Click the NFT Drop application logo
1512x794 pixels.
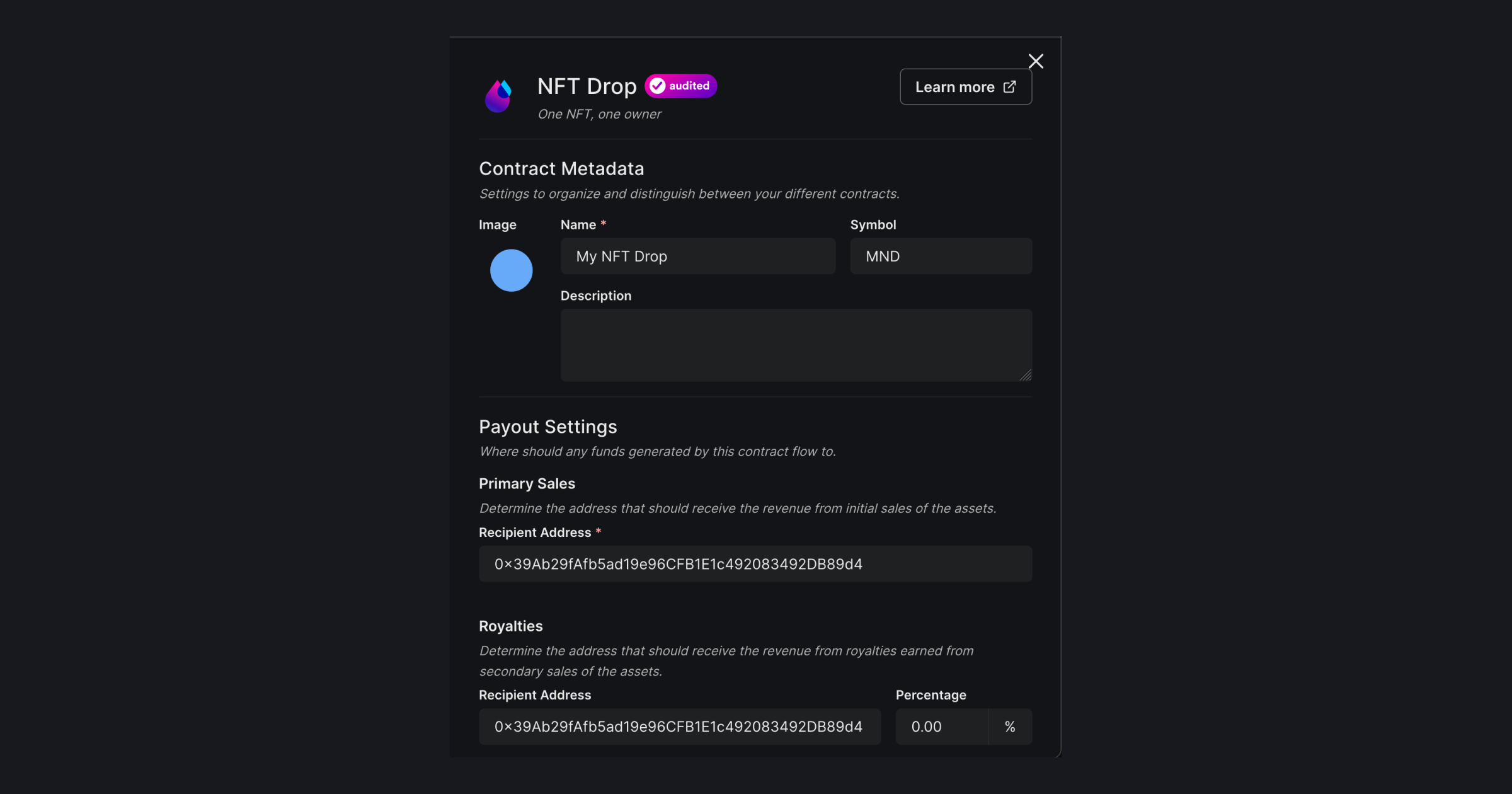pos(499,94)
